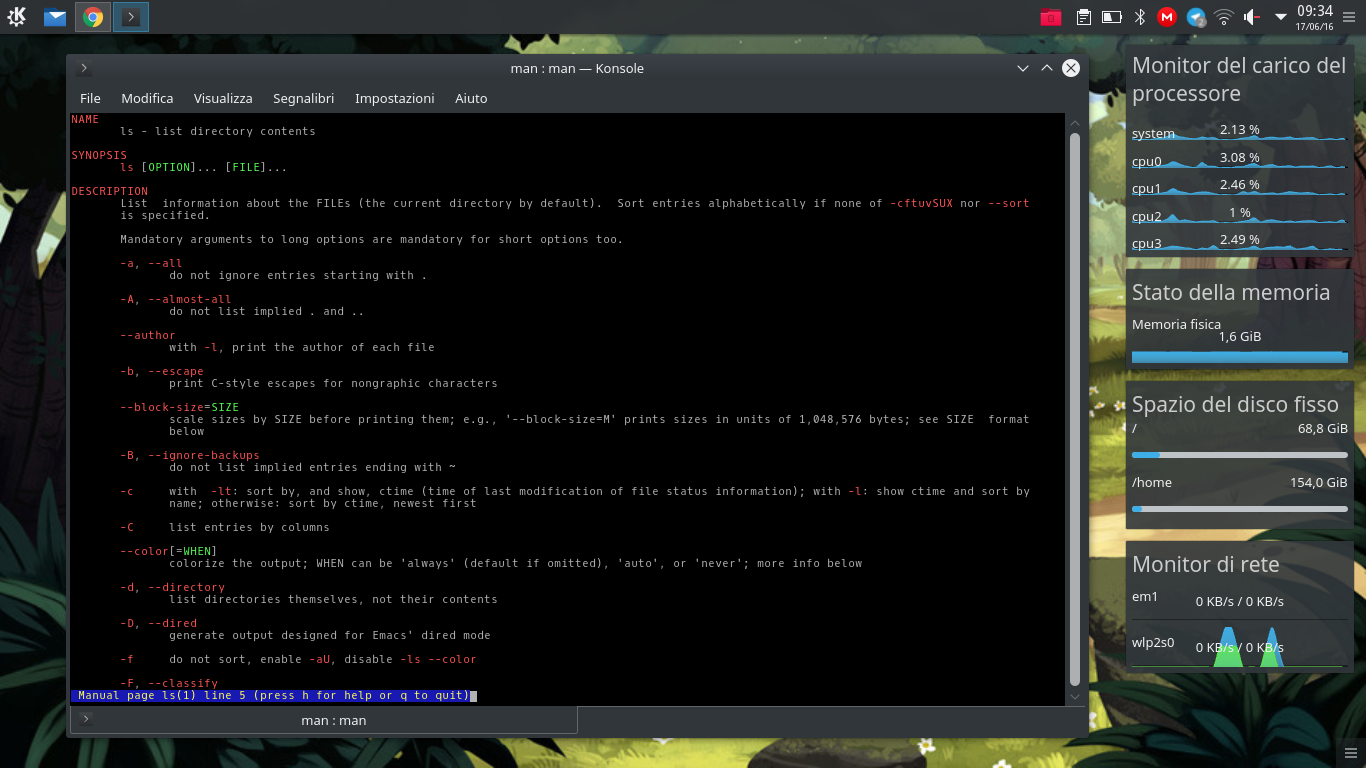The height and width of the screenshot is (768, 1366).
Task: Open the clipboard tray icon
Action: tap(1083, 17)
